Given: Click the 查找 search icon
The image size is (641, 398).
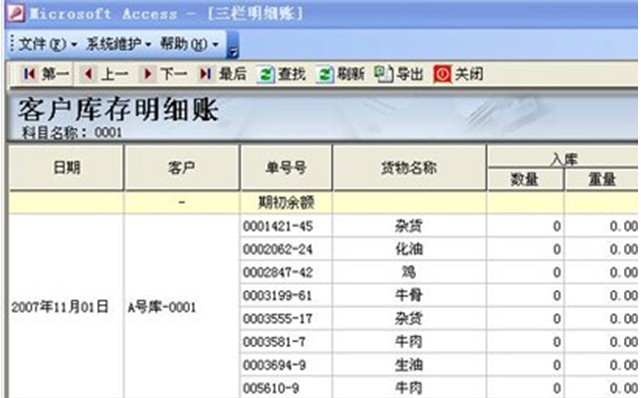Looking at the screenshot, I should [x=265, y=74].
